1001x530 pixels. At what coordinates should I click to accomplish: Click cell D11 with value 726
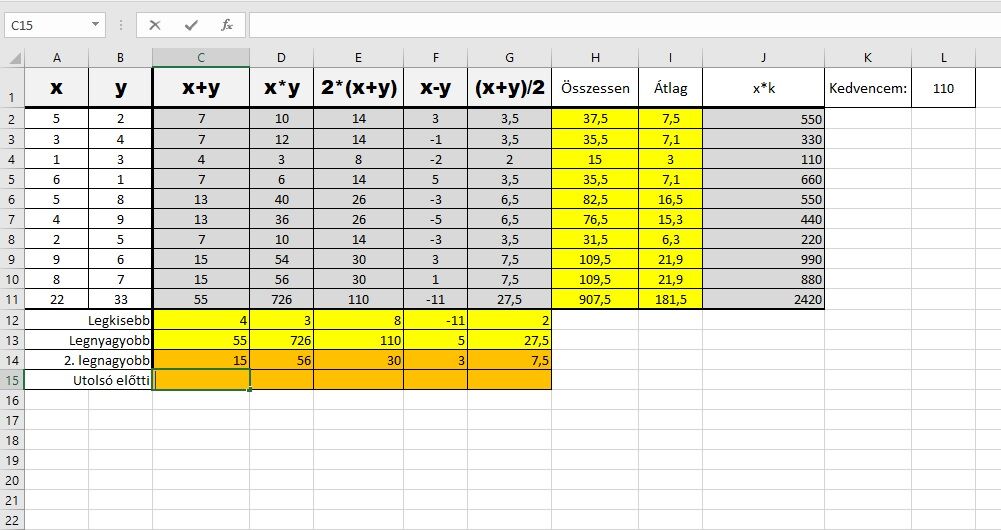click(x=282, y=299)
